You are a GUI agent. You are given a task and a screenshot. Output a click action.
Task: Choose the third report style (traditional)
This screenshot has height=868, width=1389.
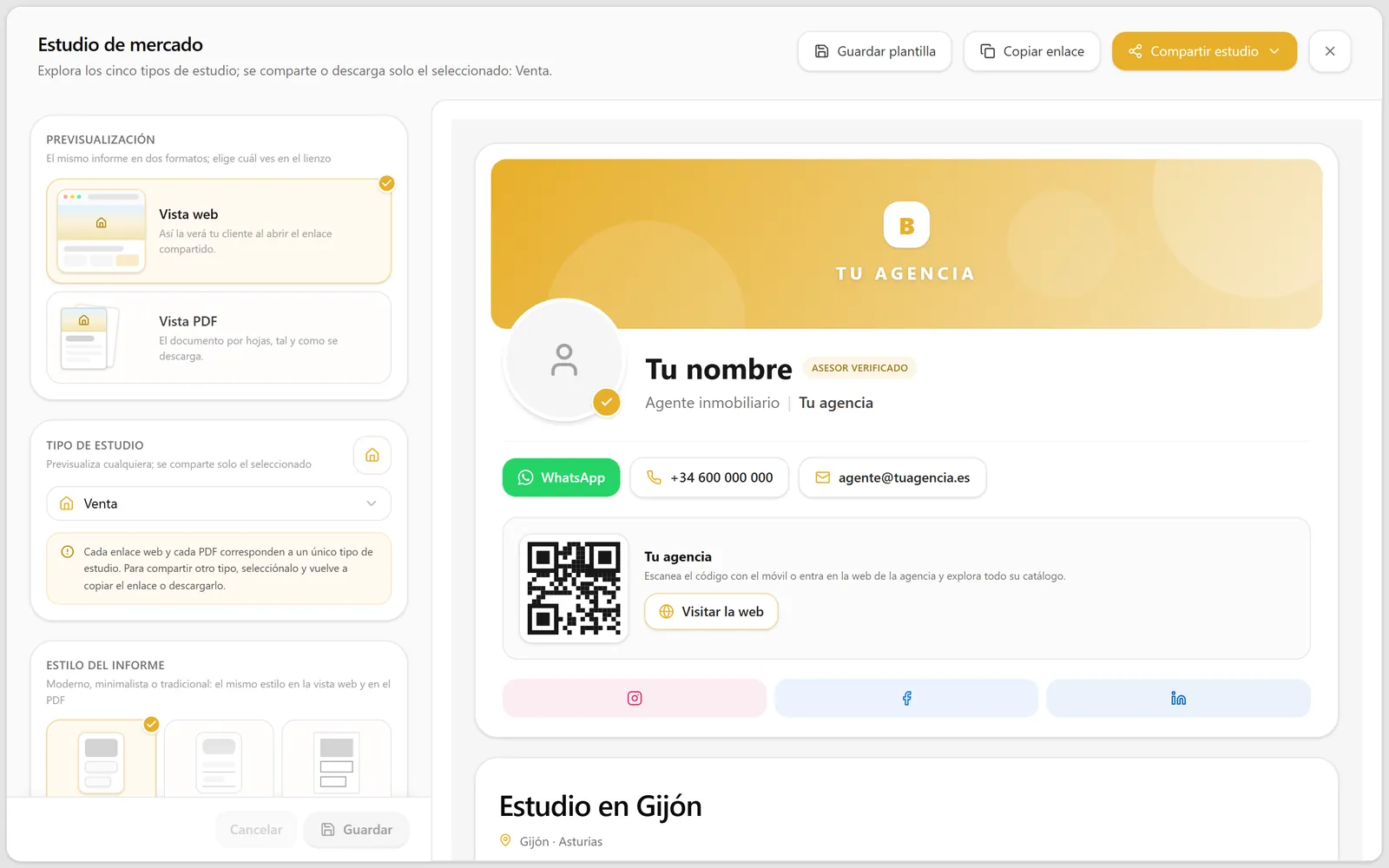337,759
